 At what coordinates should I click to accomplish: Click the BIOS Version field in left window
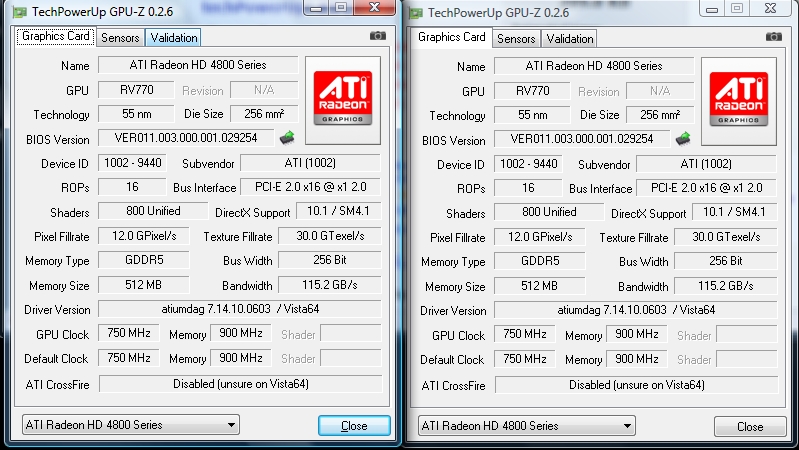click(x=186, y=138)
